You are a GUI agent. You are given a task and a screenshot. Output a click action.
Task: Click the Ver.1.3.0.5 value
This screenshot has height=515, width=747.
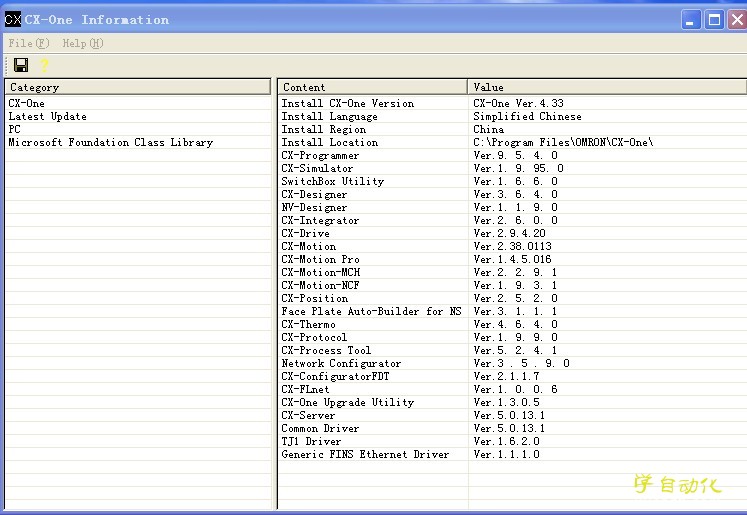pyautogui.click(x=506, y=403)
